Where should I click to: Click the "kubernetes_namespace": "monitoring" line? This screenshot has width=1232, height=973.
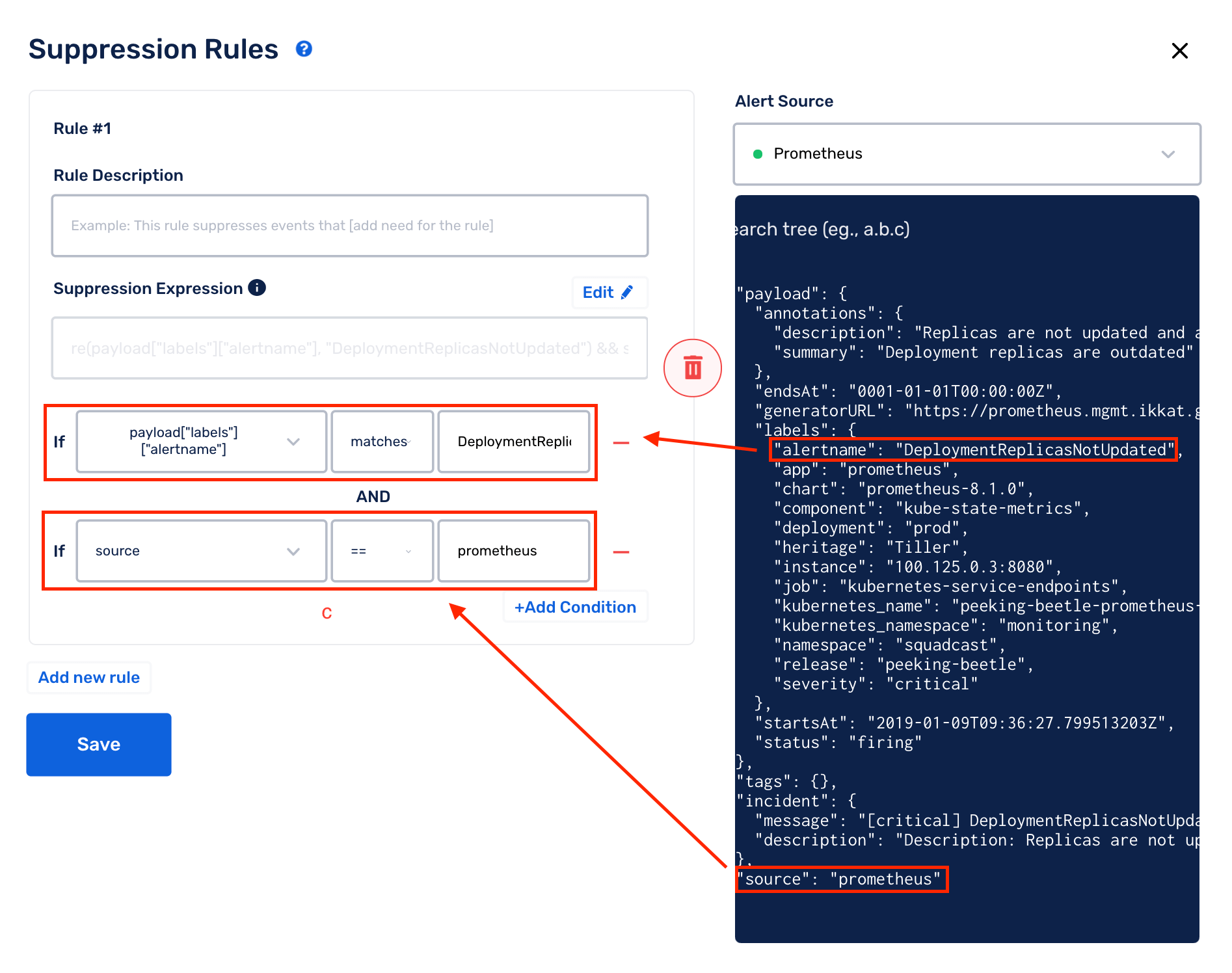click(946, 626)
